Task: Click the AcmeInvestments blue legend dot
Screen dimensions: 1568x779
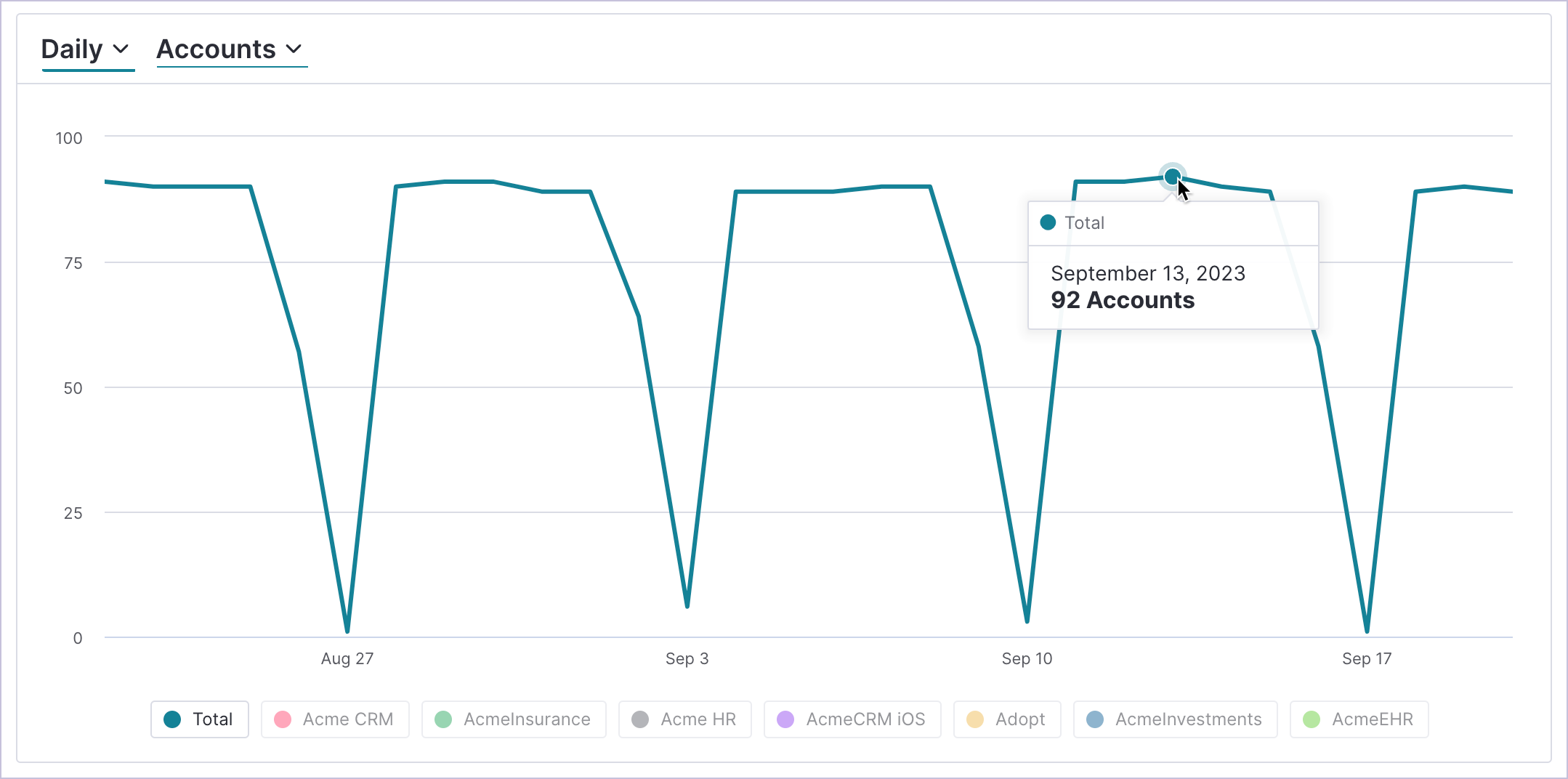Action: 1095,719
